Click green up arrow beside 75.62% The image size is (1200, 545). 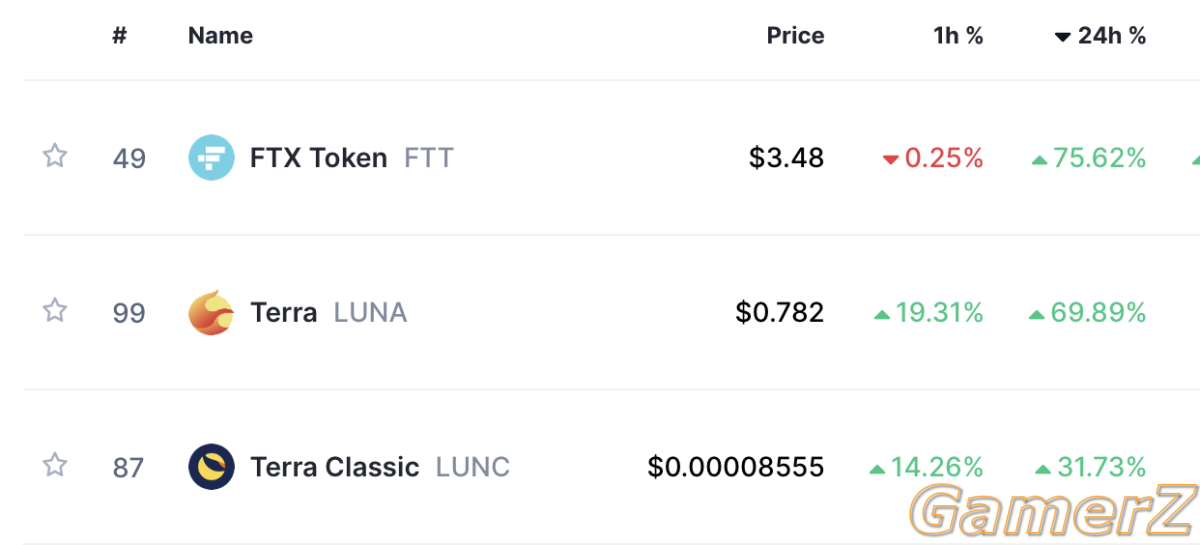[x=1039, y=159]
